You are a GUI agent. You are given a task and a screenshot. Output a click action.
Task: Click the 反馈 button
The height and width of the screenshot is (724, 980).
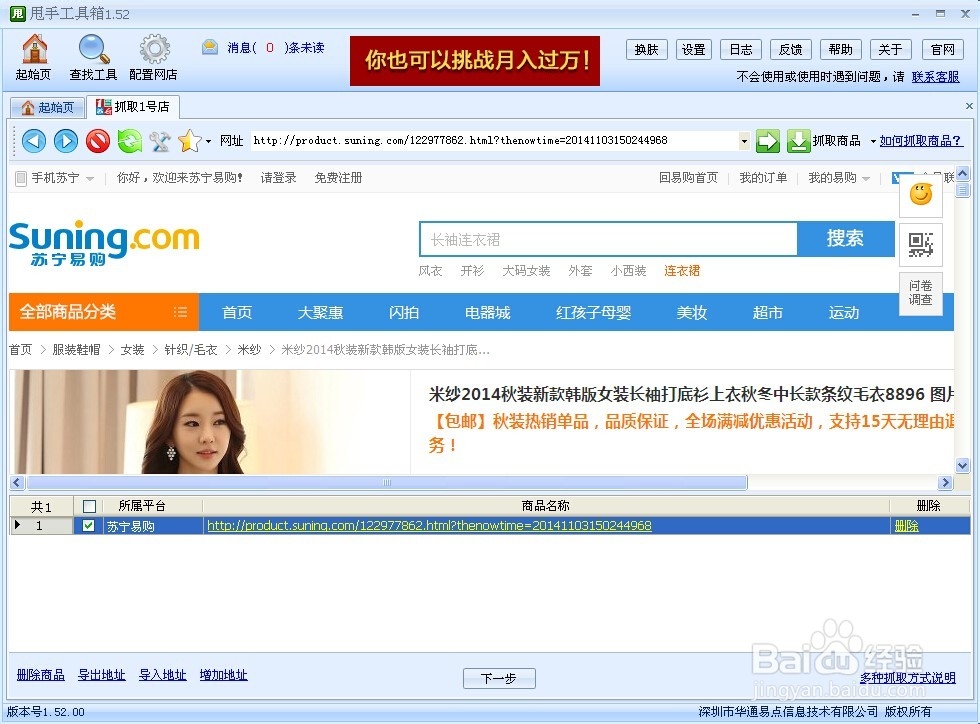coord(791,49)
